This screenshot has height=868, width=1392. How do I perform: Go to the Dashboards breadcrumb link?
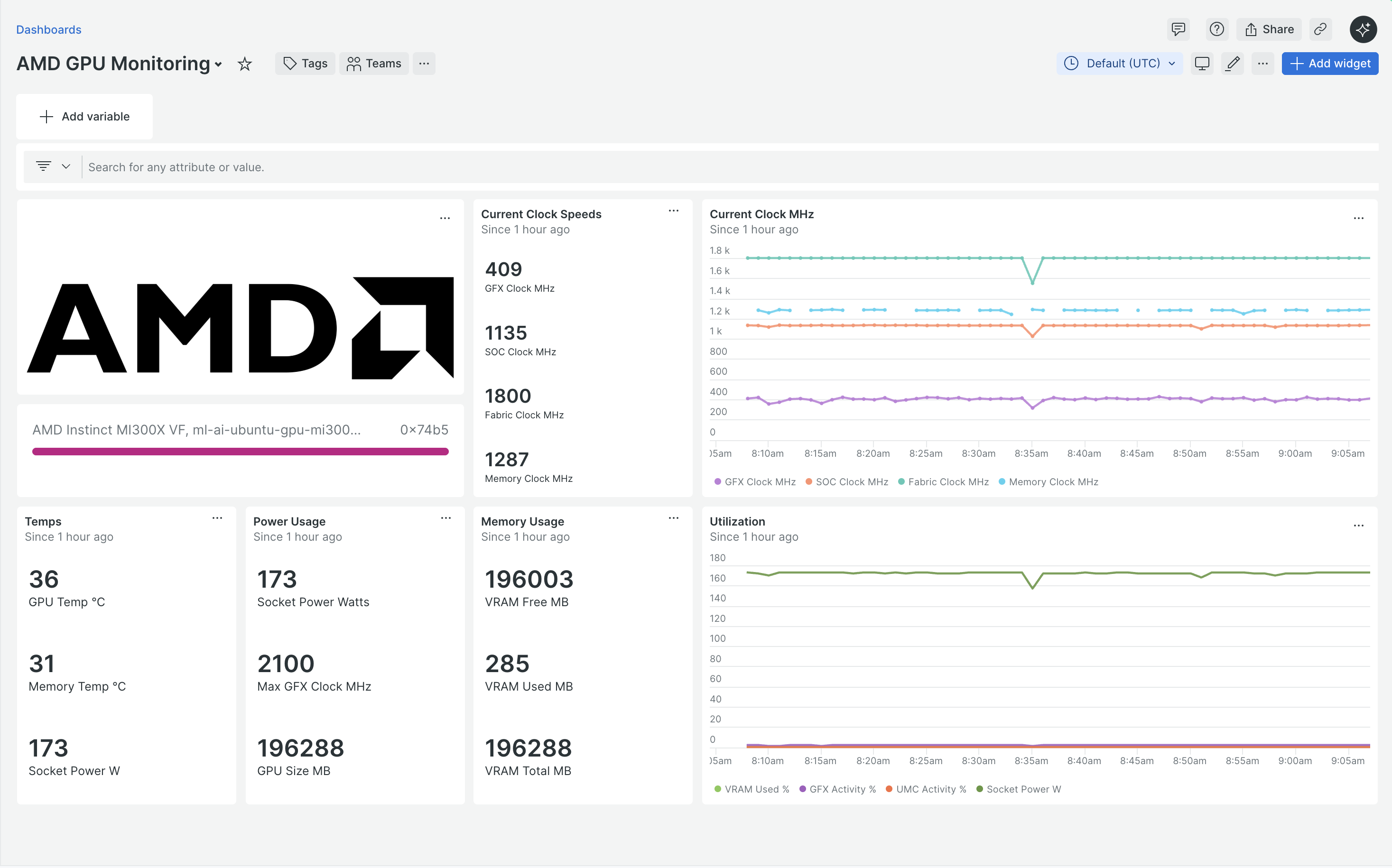49,30
